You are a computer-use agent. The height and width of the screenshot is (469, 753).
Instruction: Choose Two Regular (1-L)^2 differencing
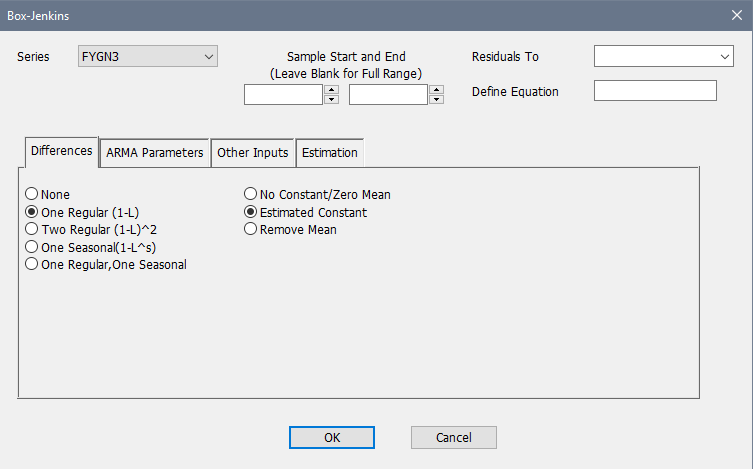tap(32, 229)
